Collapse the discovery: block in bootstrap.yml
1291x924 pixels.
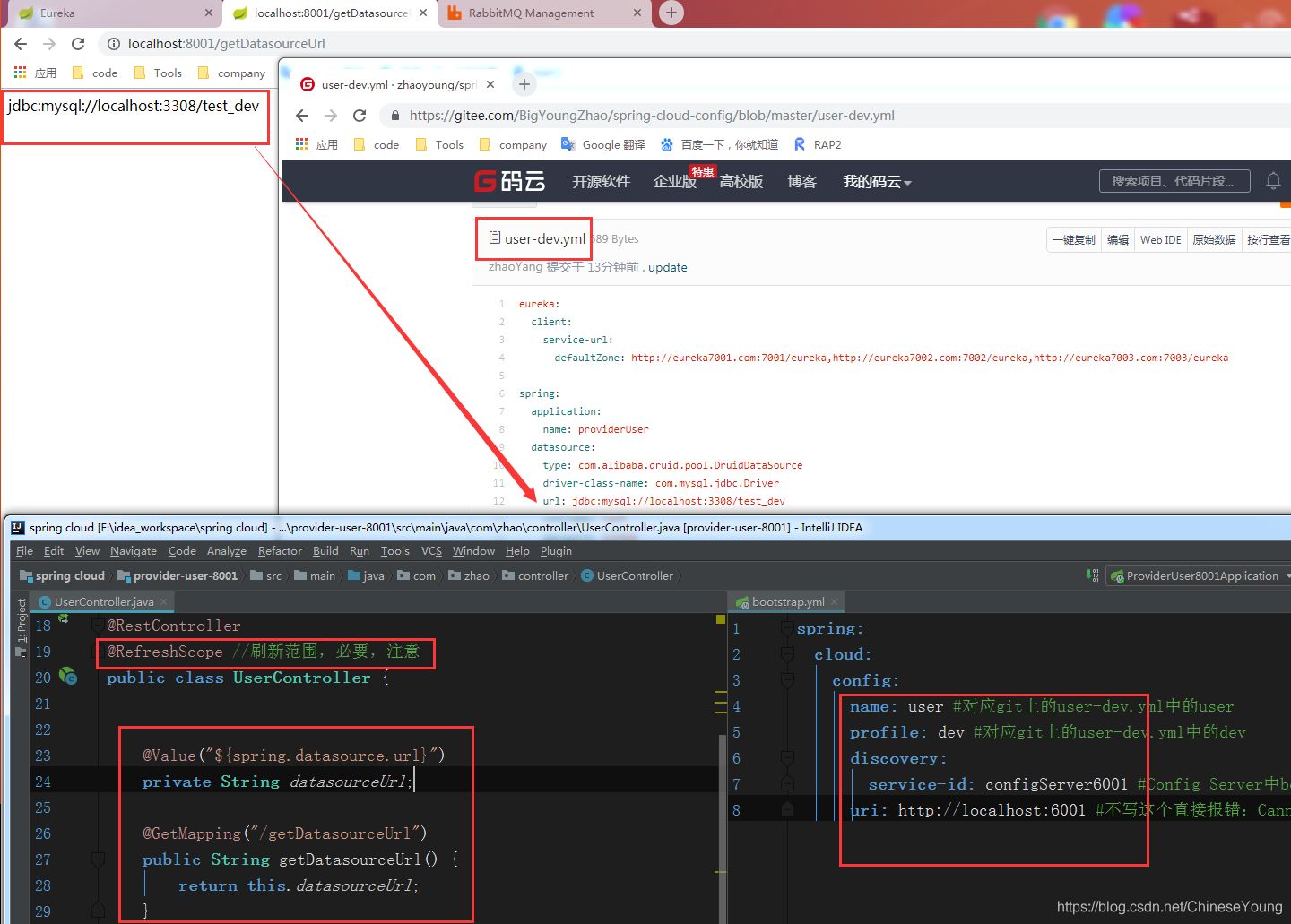[x=787, y=759]
